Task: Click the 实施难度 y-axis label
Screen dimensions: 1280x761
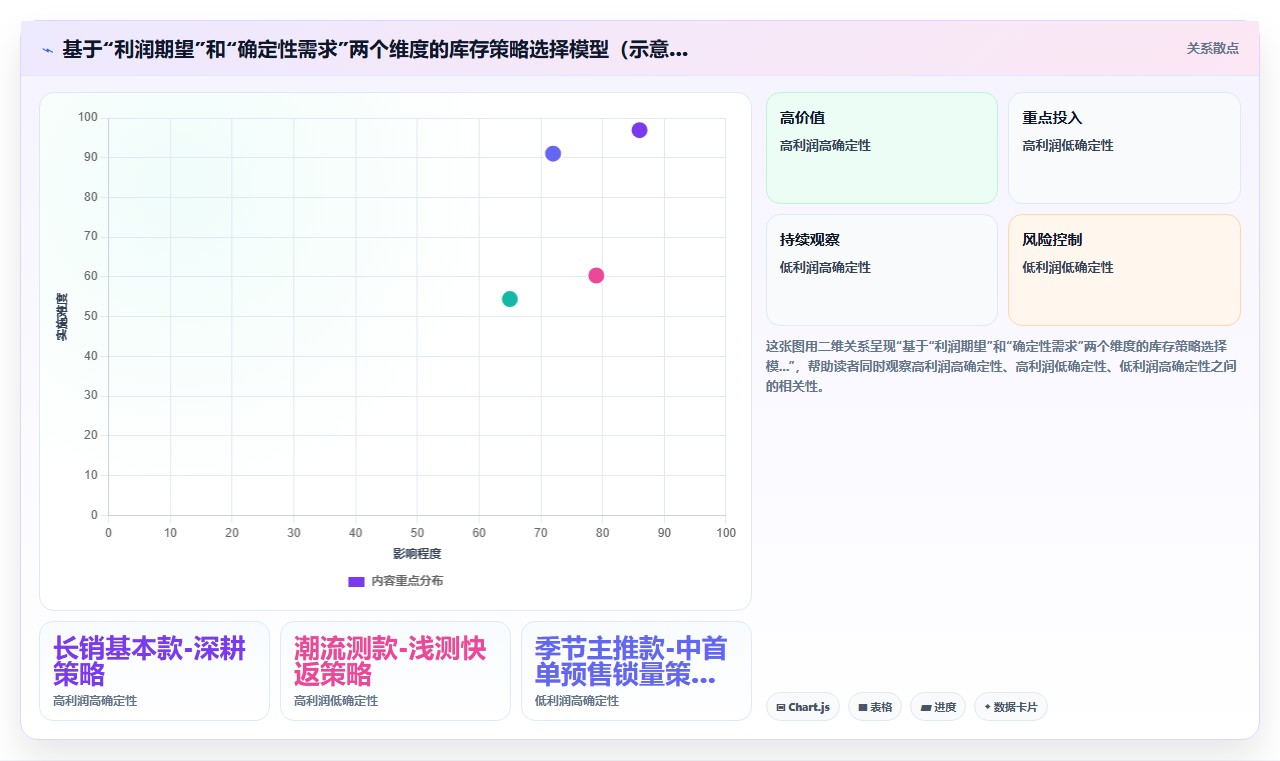Action: 62,316
